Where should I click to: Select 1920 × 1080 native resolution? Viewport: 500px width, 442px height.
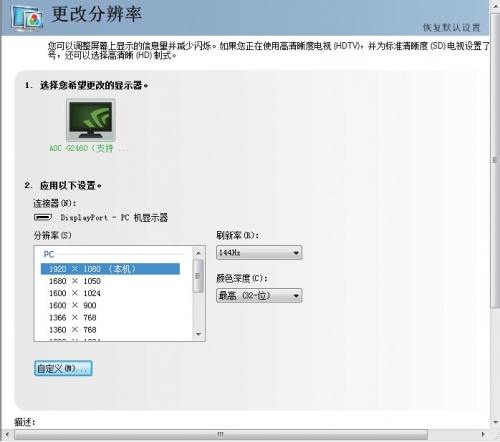[110, 269]
